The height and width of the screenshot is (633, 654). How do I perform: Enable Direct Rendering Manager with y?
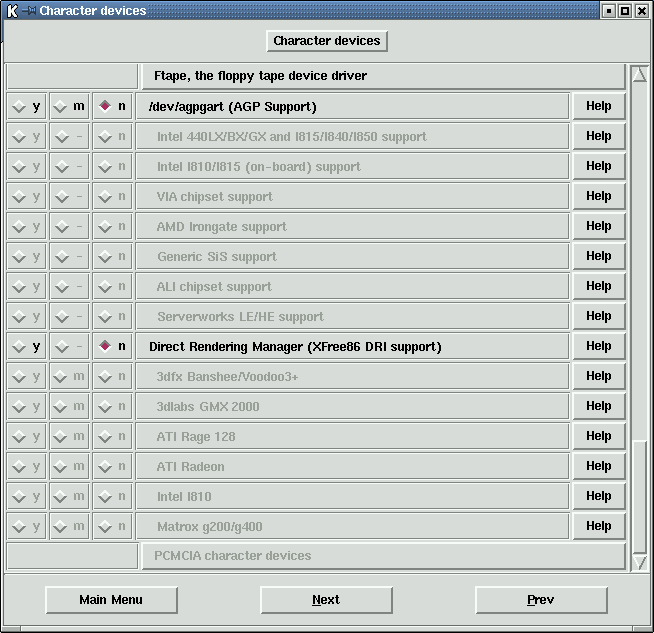pos(26,347)
